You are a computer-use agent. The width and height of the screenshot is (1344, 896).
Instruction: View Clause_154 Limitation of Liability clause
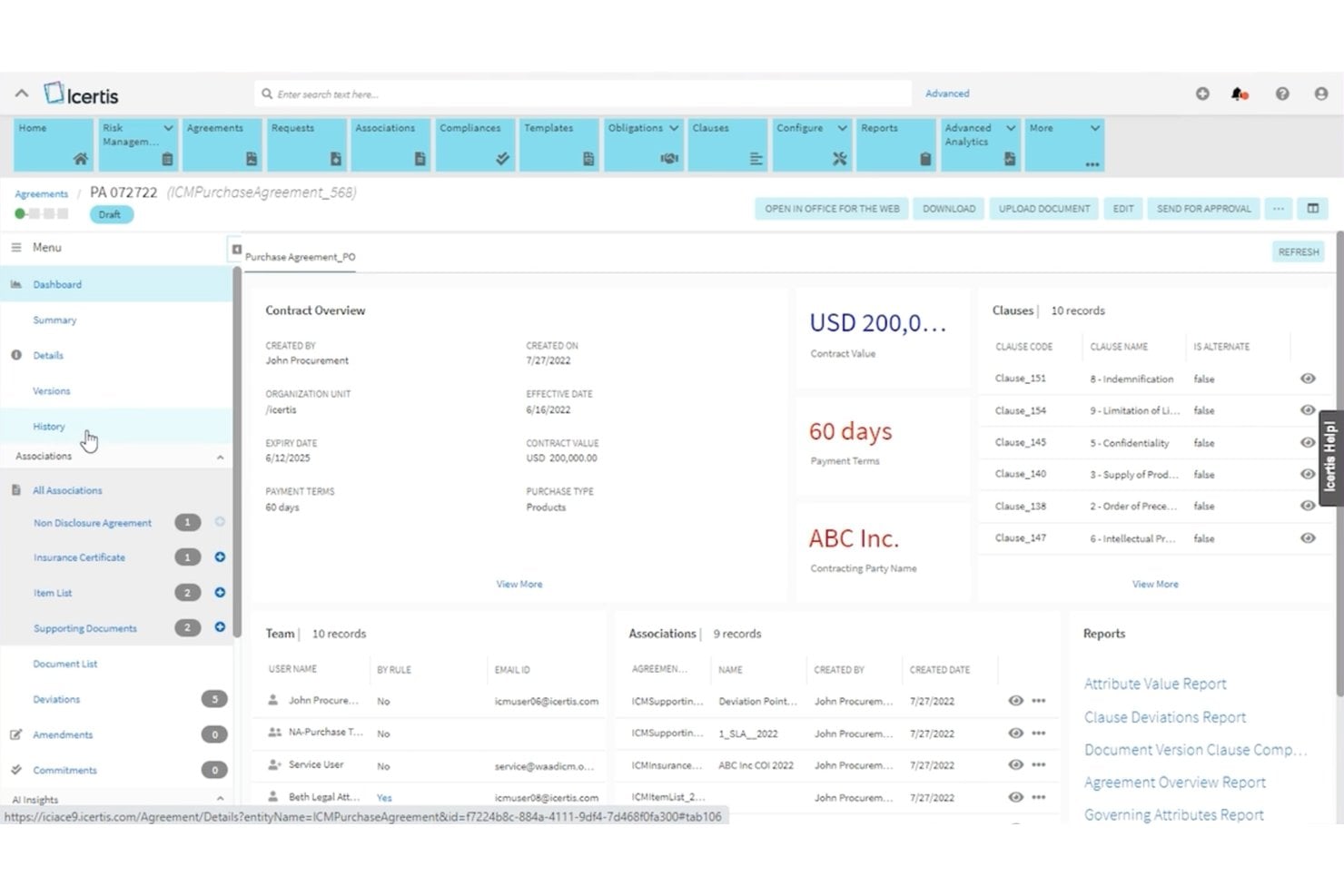[1308, 410]
